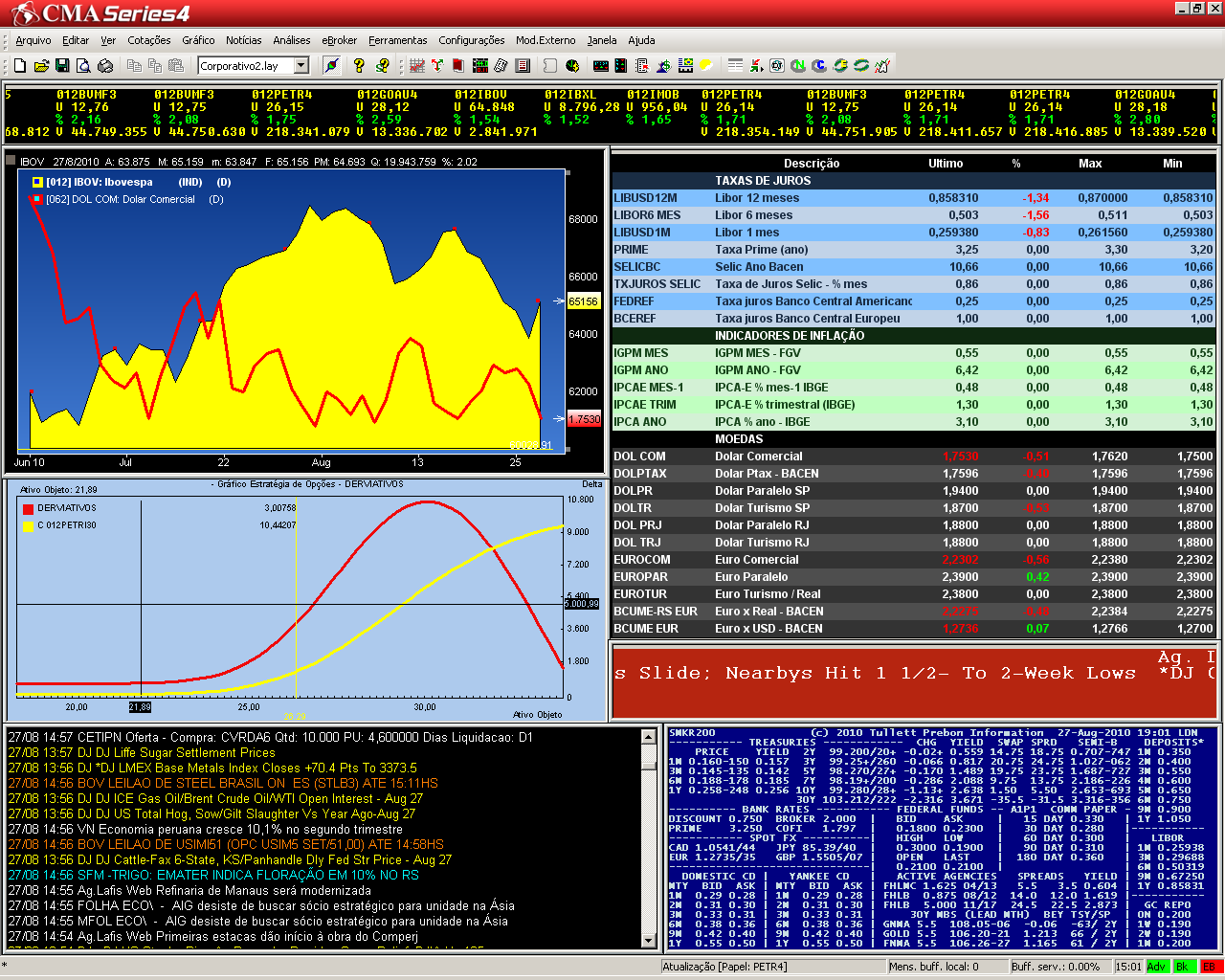
Task: Toggle the yellow IBOV Ibovespa legend box
Action: [37, 182]
